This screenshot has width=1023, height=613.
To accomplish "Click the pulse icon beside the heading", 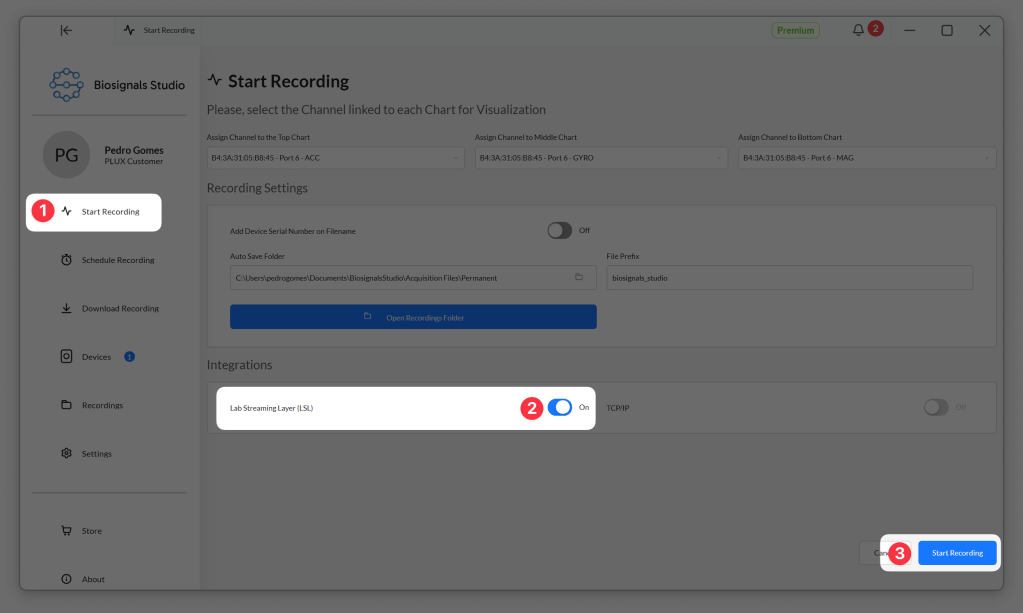I will [x=215, y=80].
